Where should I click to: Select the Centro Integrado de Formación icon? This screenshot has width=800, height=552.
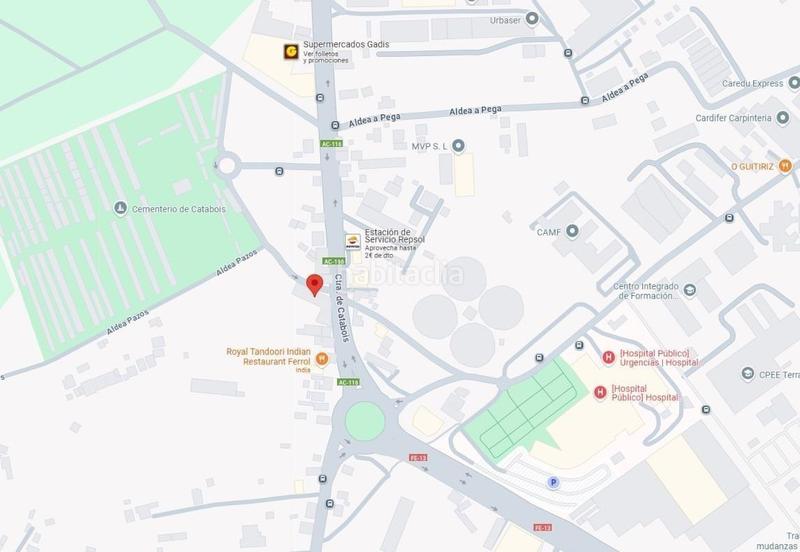coord(689,290)
